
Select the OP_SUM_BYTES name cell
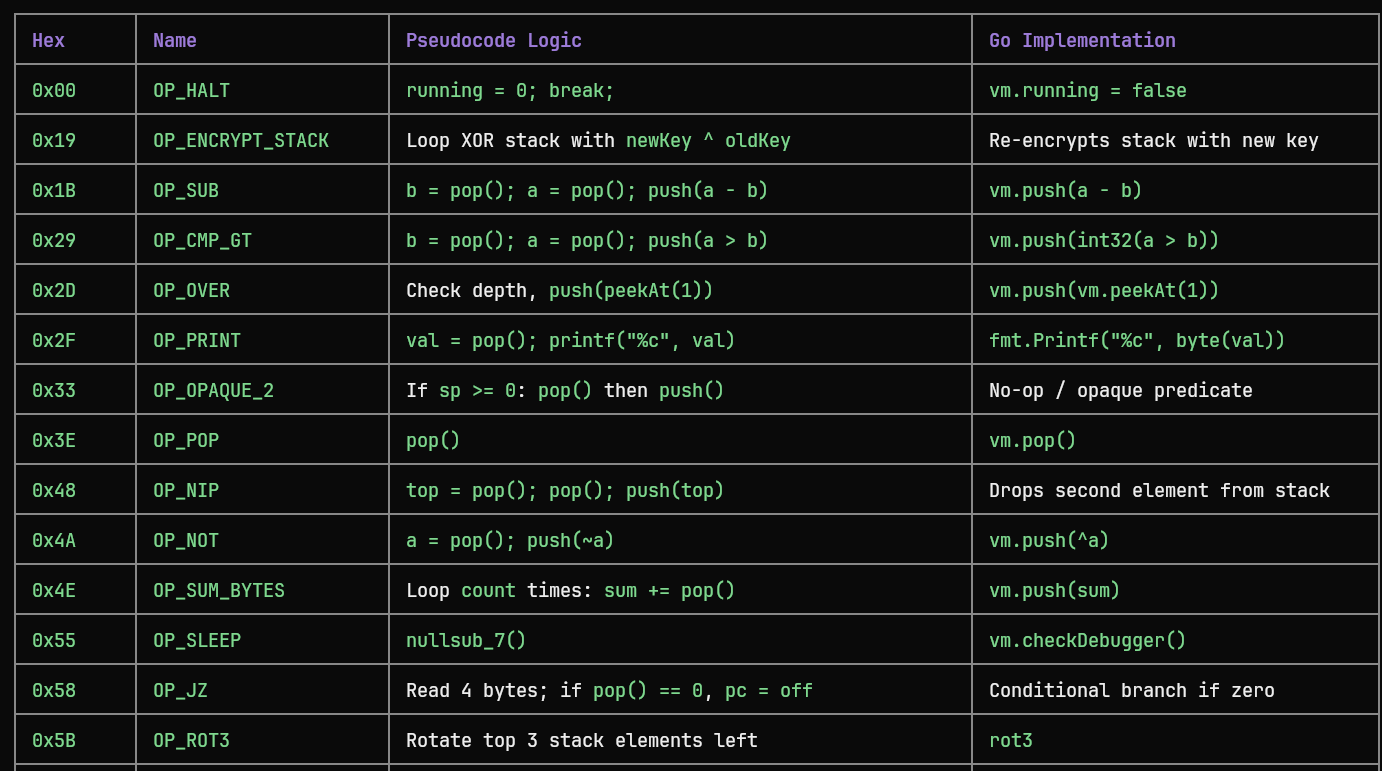pos(263,590)
